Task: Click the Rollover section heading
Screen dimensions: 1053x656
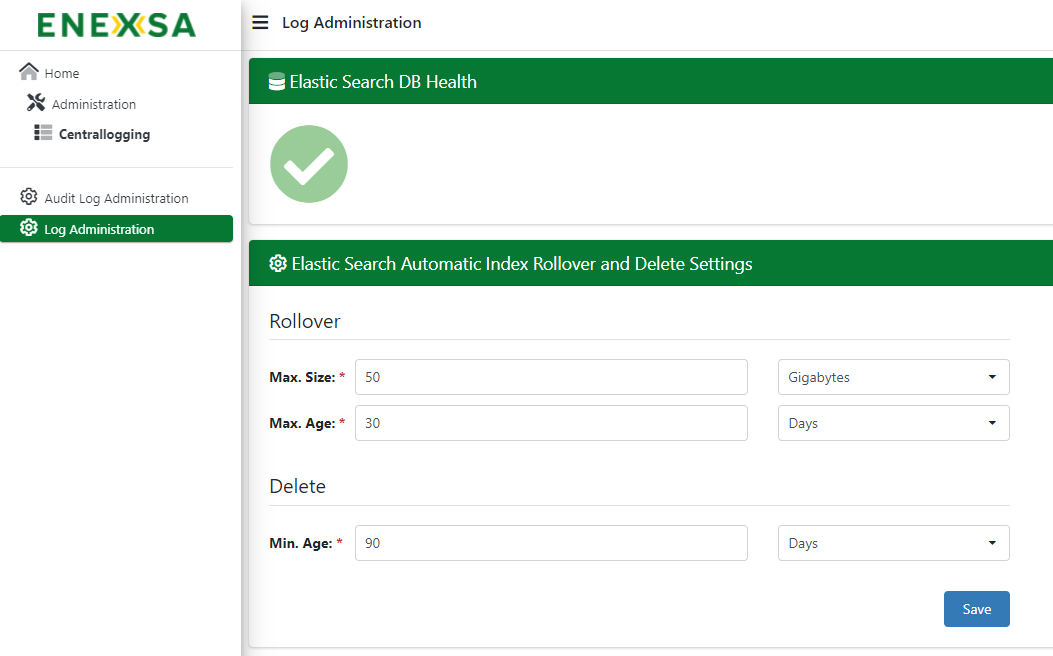Action: (x=305, y=321)
